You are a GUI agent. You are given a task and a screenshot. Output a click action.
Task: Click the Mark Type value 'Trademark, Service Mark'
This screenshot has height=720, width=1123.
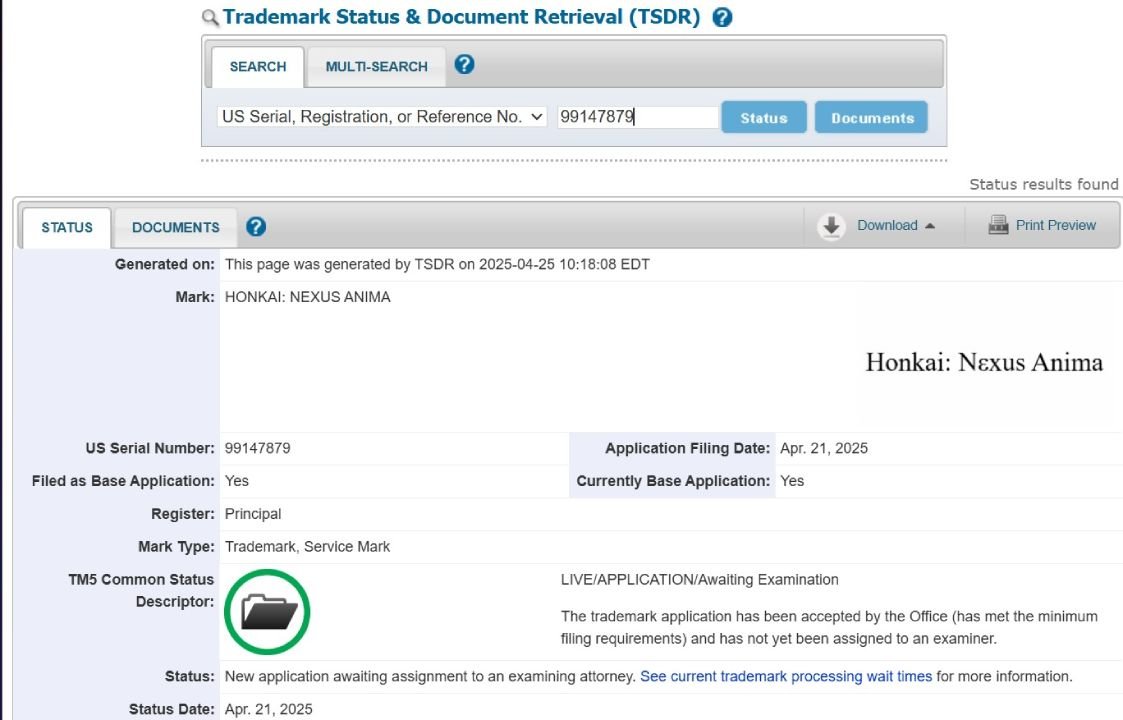[307, 547]
